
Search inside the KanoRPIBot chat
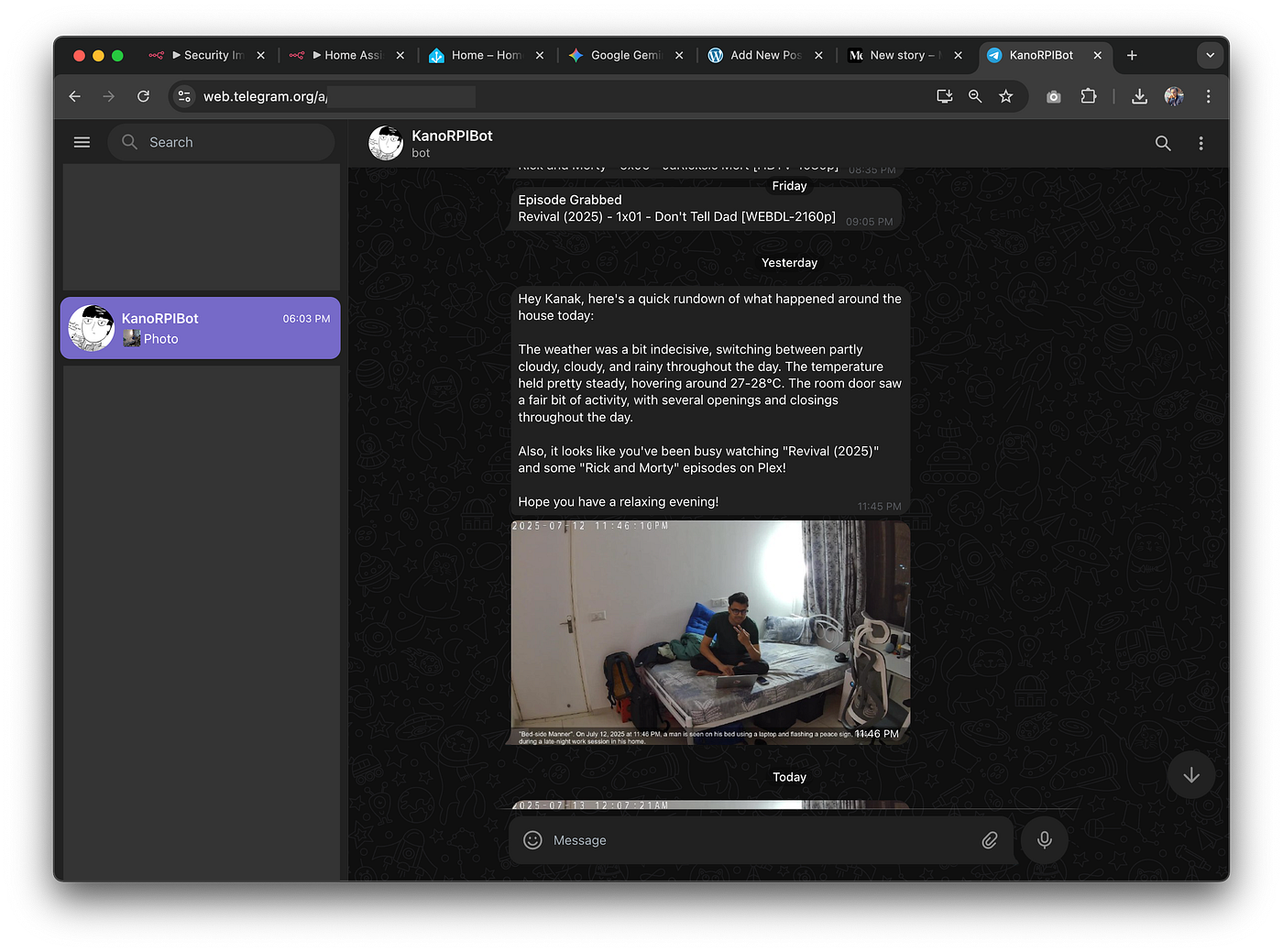tap(1162, 143)
